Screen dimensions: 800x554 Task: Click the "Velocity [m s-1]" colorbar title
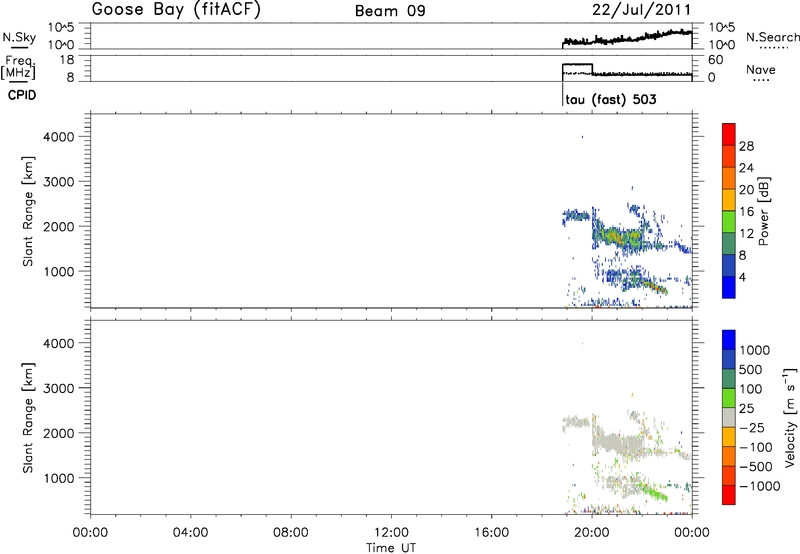coord(790,417)
